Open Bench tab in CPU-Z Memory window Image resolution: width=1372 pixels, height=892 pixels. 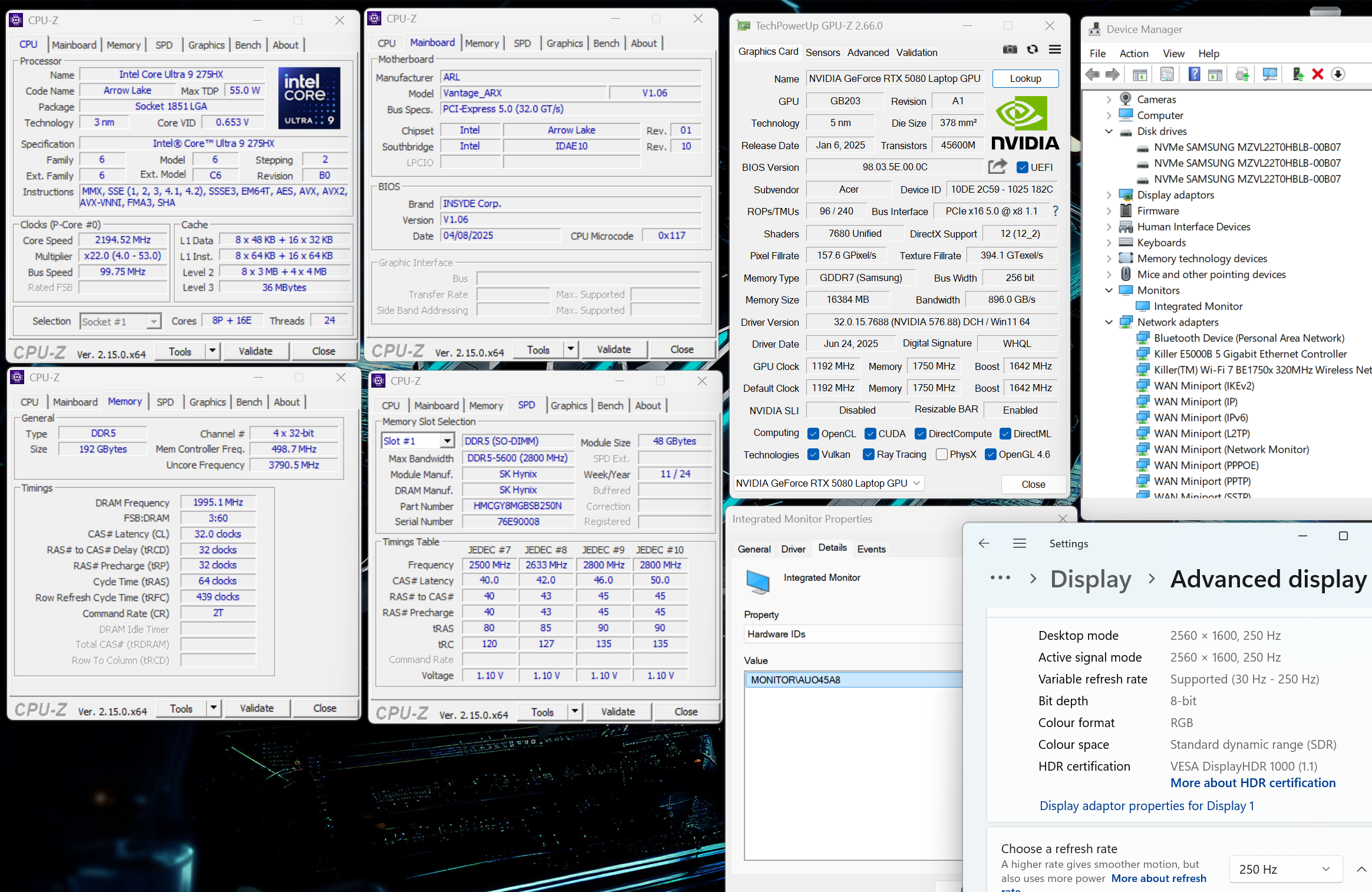[249, 402]
